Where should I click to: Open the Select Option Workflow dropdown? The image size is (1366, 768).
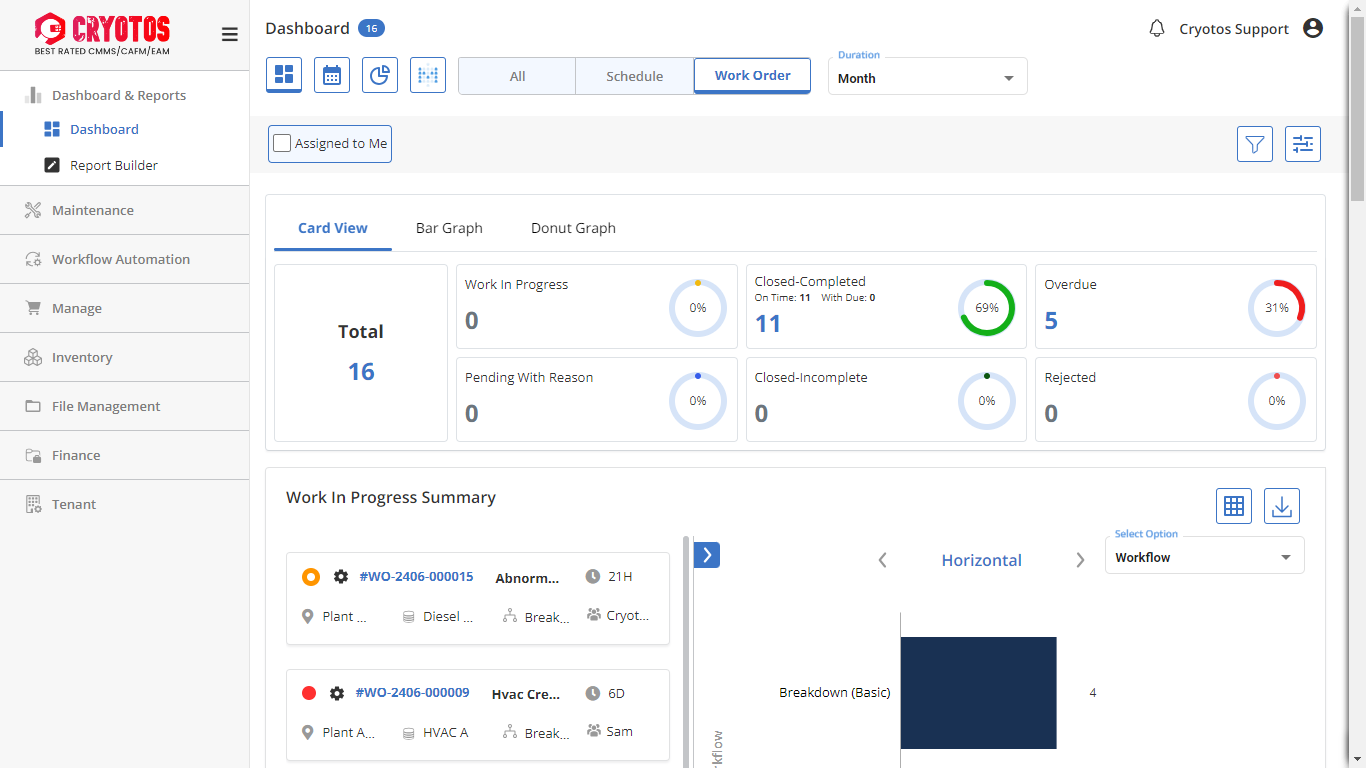pyautogui.click(x=1204, y=557)
